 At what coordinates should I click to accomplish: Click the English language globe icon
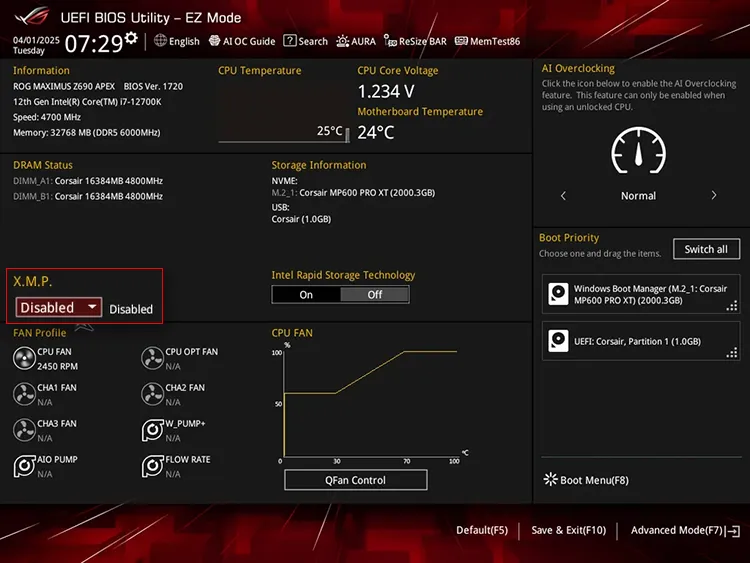click(x=160, y=41)
